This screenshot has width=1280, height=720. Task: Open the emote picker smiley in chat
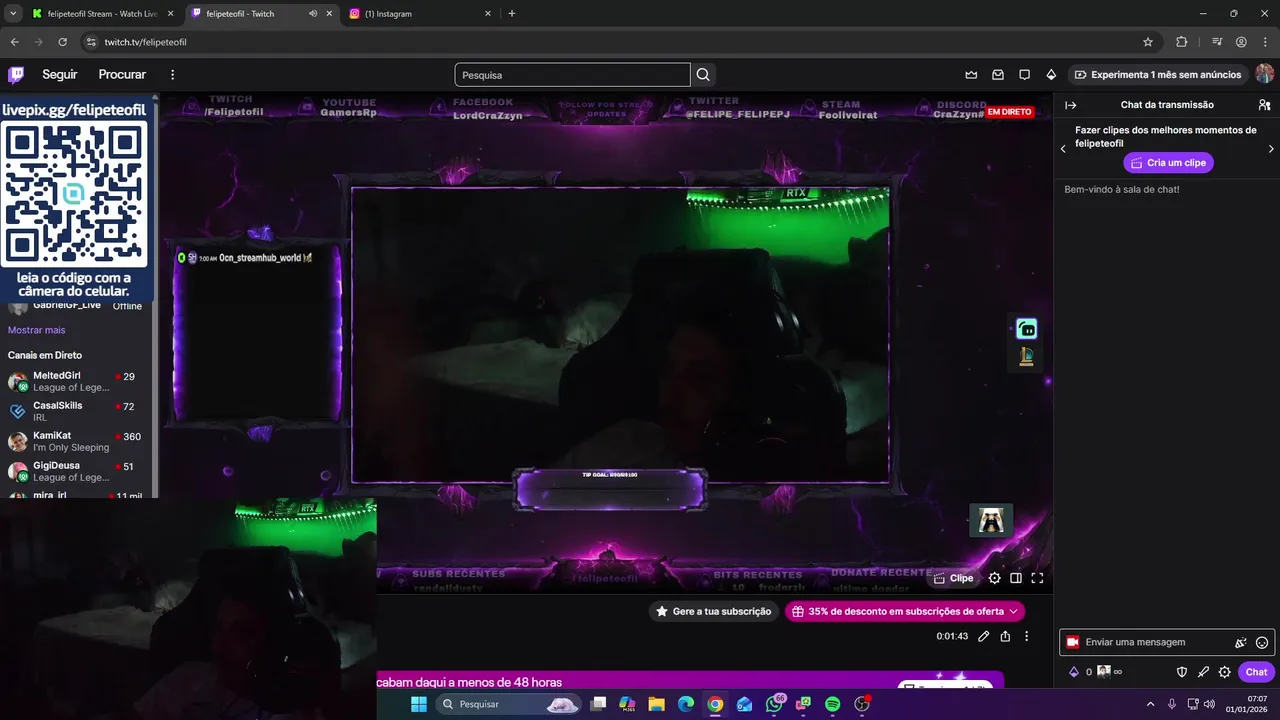tap(1262, 643)
